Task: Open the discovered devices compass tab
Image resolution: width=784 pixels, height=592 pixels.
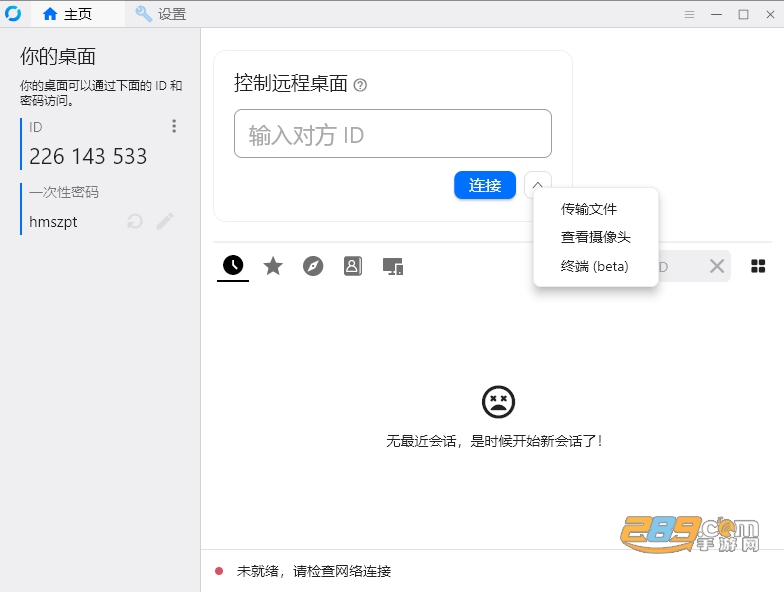Action: pos(313,266)
